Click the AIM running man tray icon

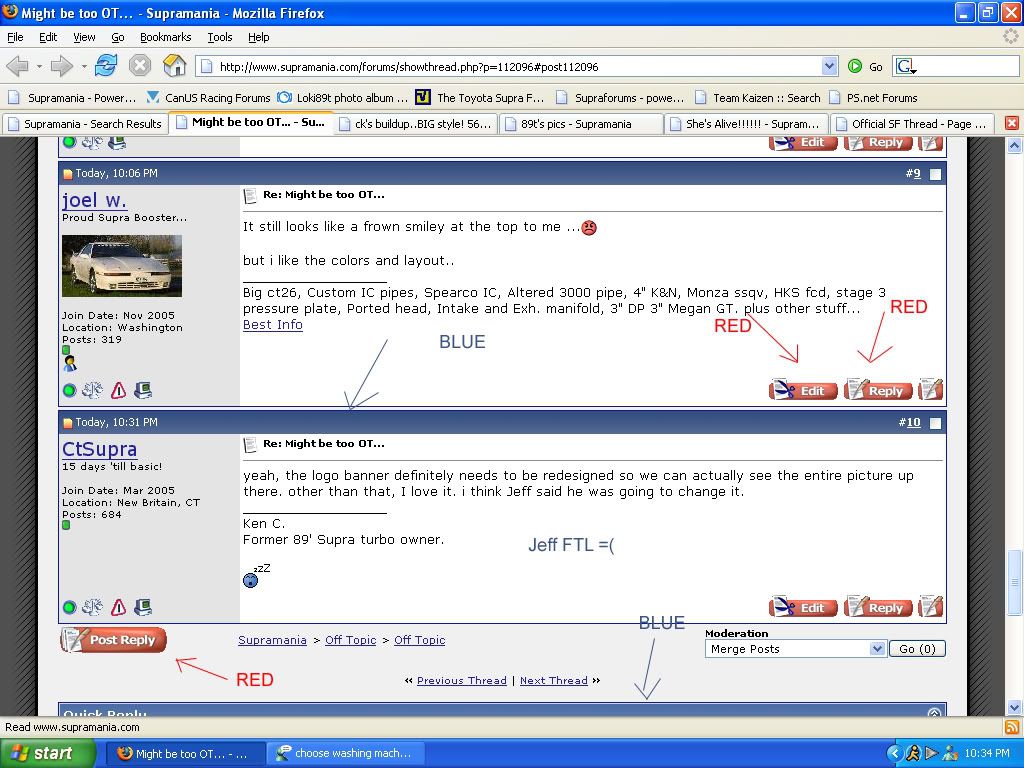point(914,753)
